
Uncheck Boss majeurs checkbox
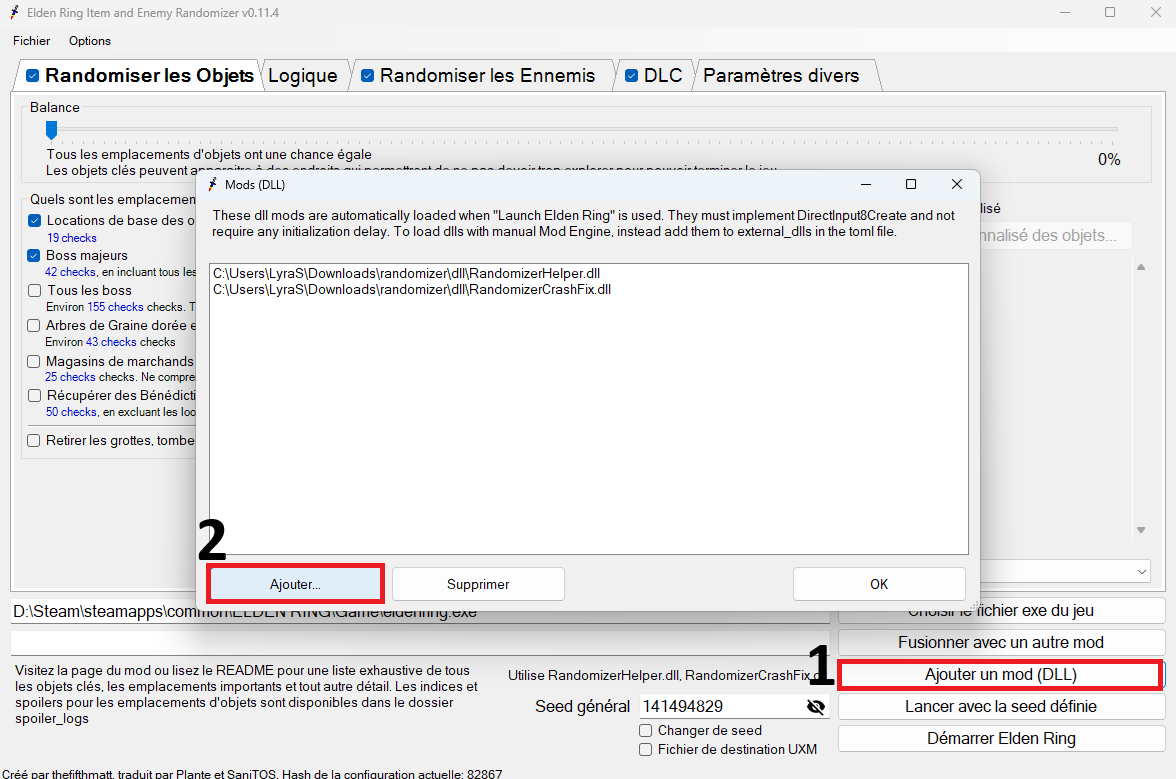34,256
